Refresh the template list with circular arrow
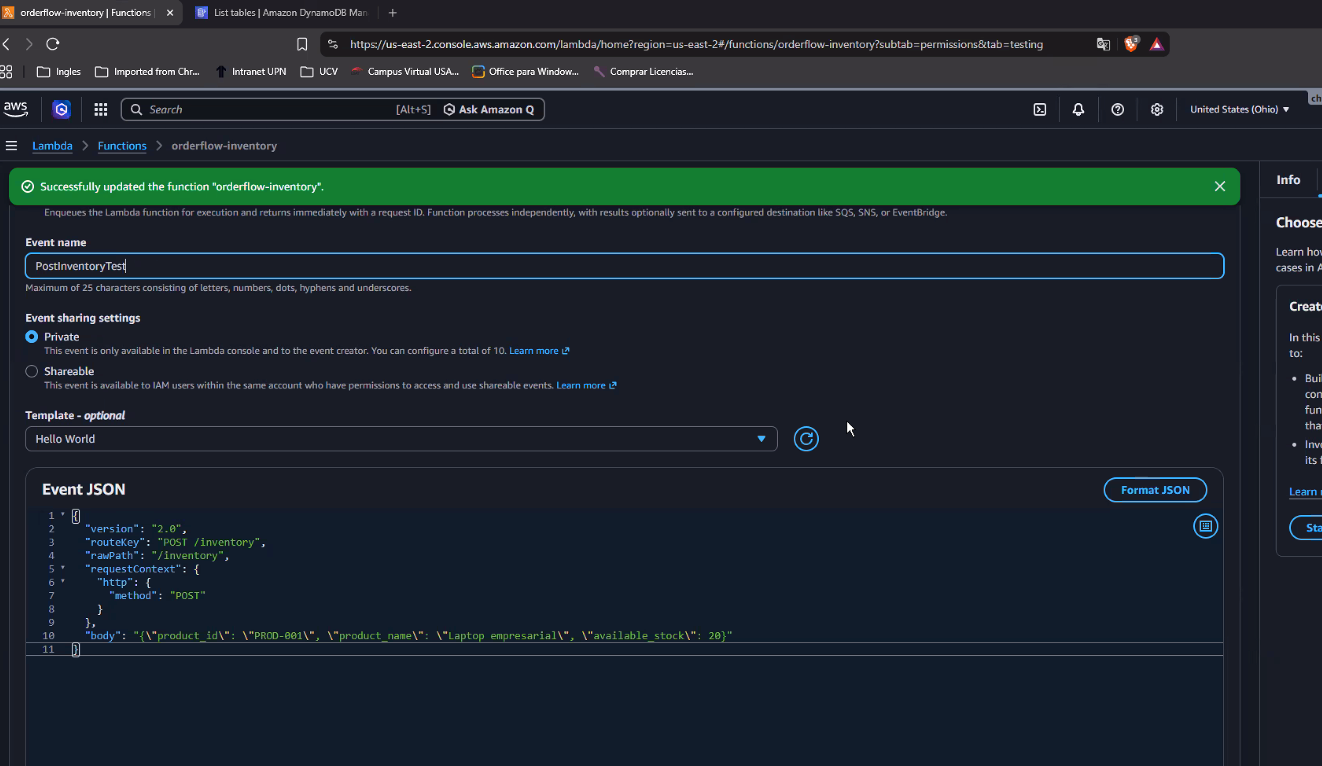1322x766 pixels. pyautogui.click(x=806, y=439)
